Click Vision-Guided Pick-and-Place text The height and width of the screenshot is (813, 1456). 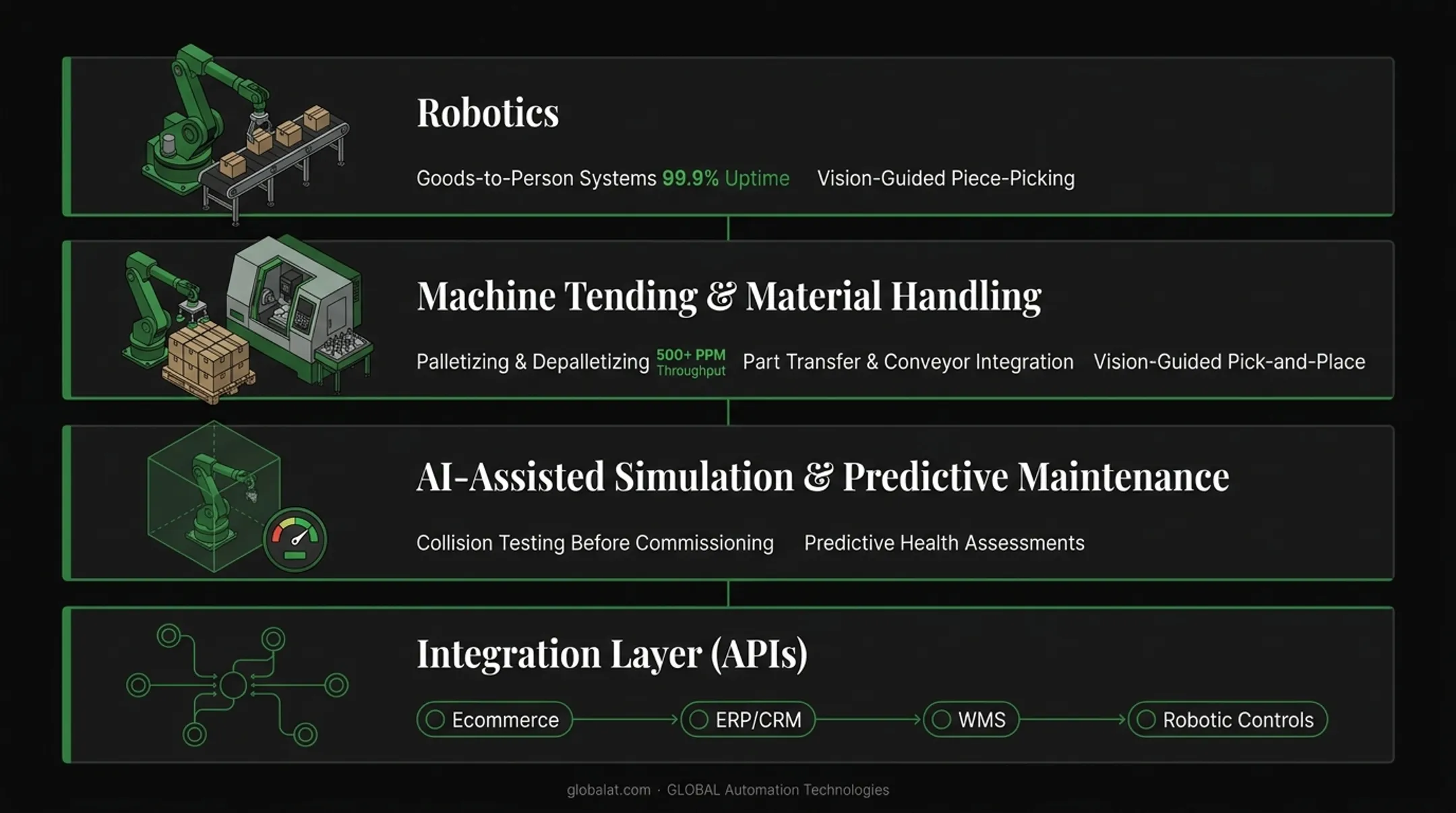tap(1230, 362)
